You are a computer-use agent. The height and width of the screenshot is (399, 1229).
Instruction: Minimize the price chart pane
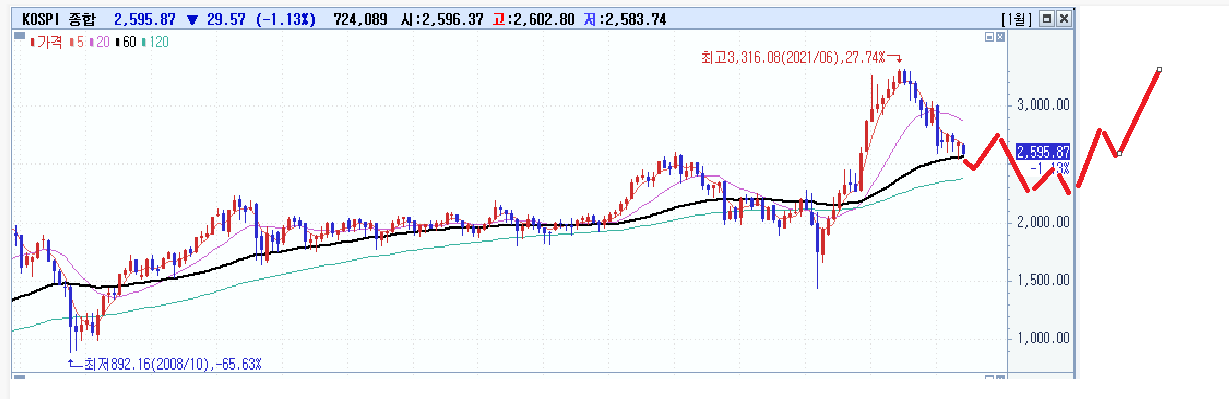tap(989, 37)
